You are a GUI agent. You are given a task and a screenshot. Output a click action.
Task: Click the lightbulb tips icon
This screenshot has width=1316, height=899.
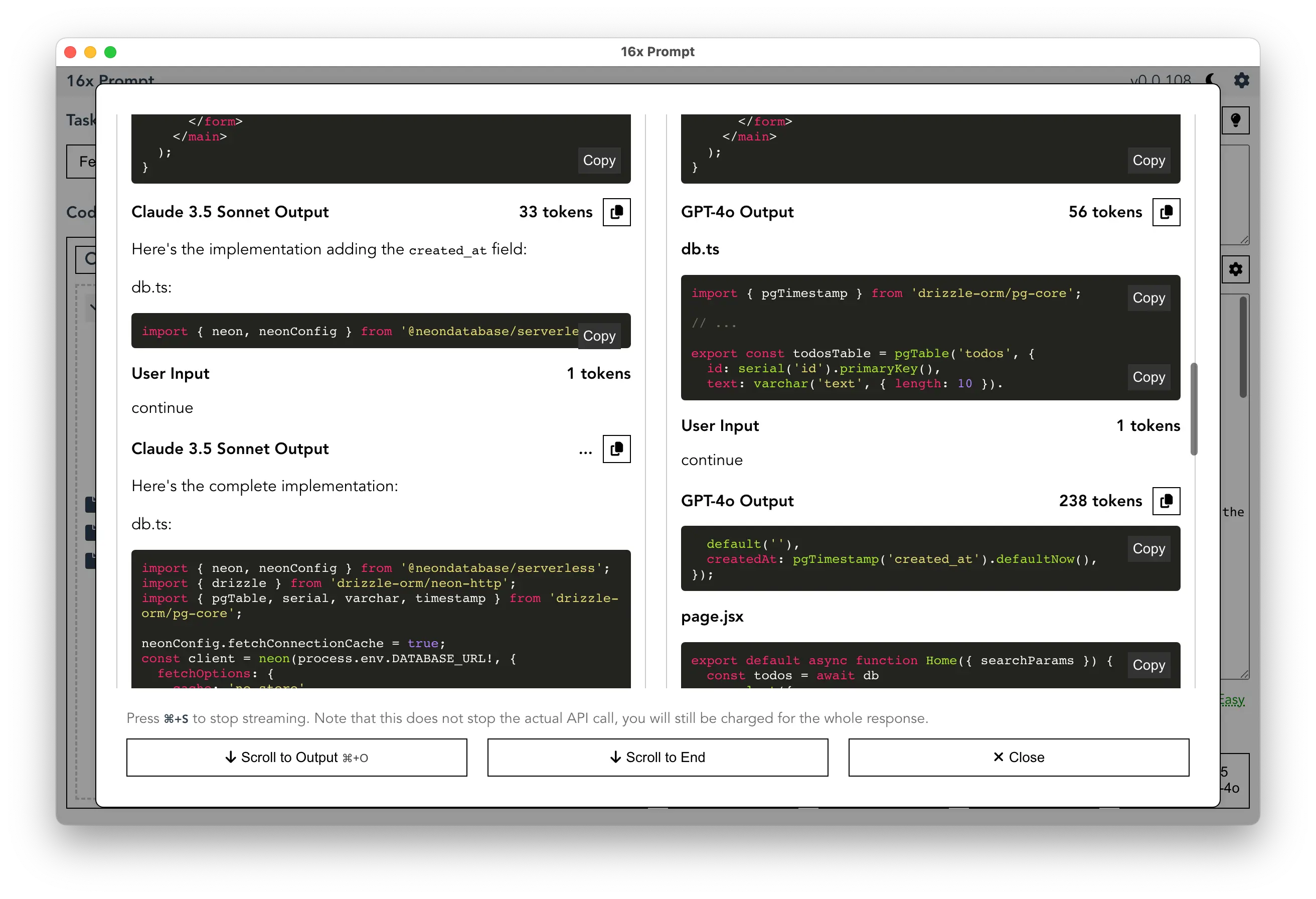tap(1236, 120)
